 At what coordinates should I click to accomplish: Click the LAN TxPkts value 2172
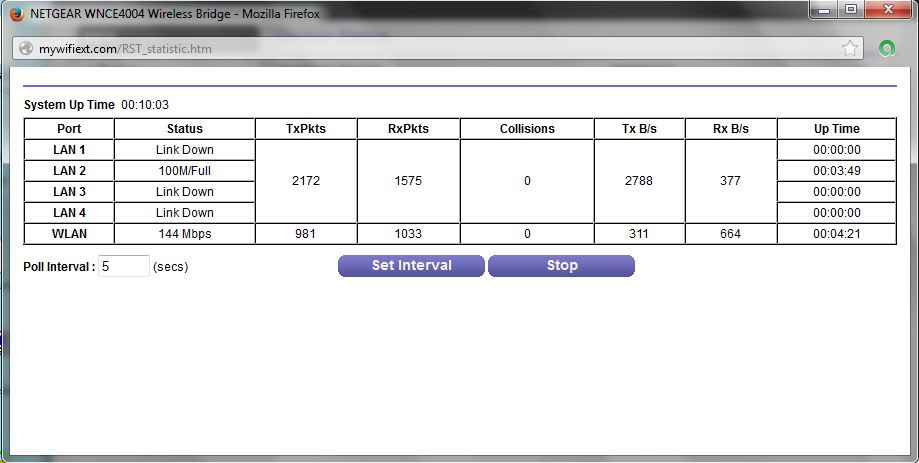point(306,181)
